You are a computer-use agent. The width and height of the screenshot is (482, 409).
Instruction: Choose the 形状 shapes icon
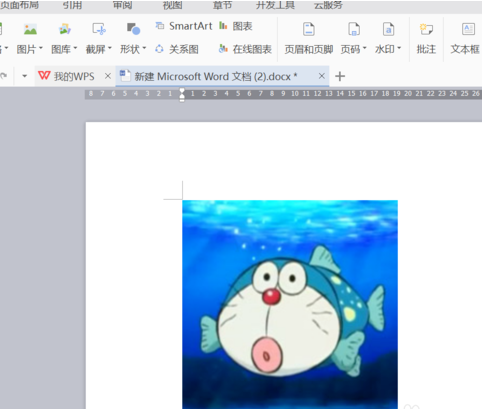[133, 29]
